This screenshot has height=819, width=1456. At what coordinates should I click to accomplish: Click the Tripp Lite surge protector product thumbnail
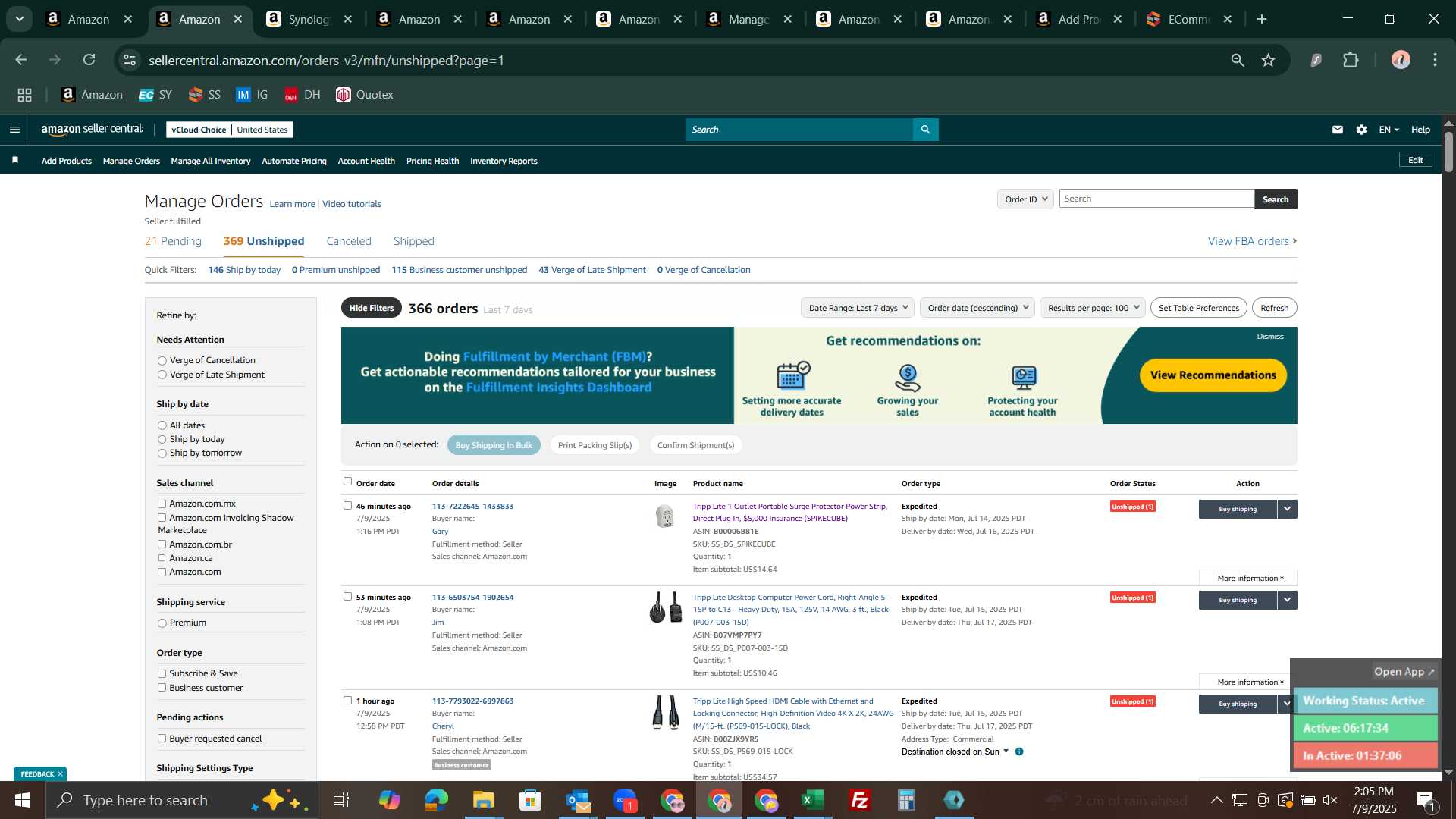pyautogui.click(x=665, y=516)
